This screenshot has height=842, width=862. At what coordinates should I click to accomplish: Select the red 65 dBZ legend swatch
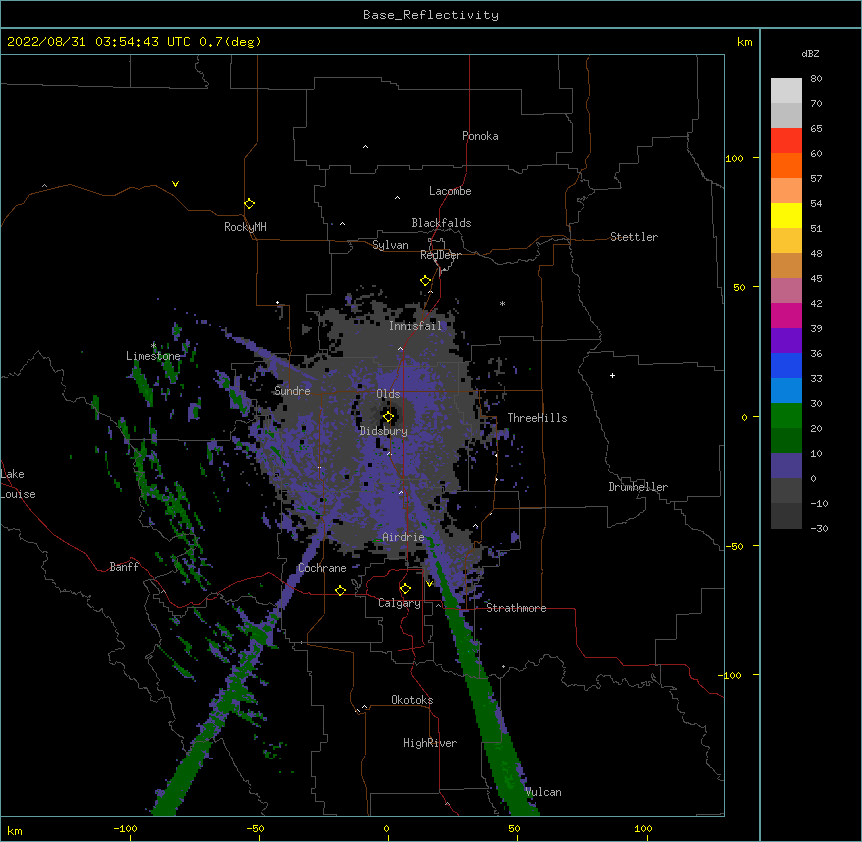pos(786,141)
